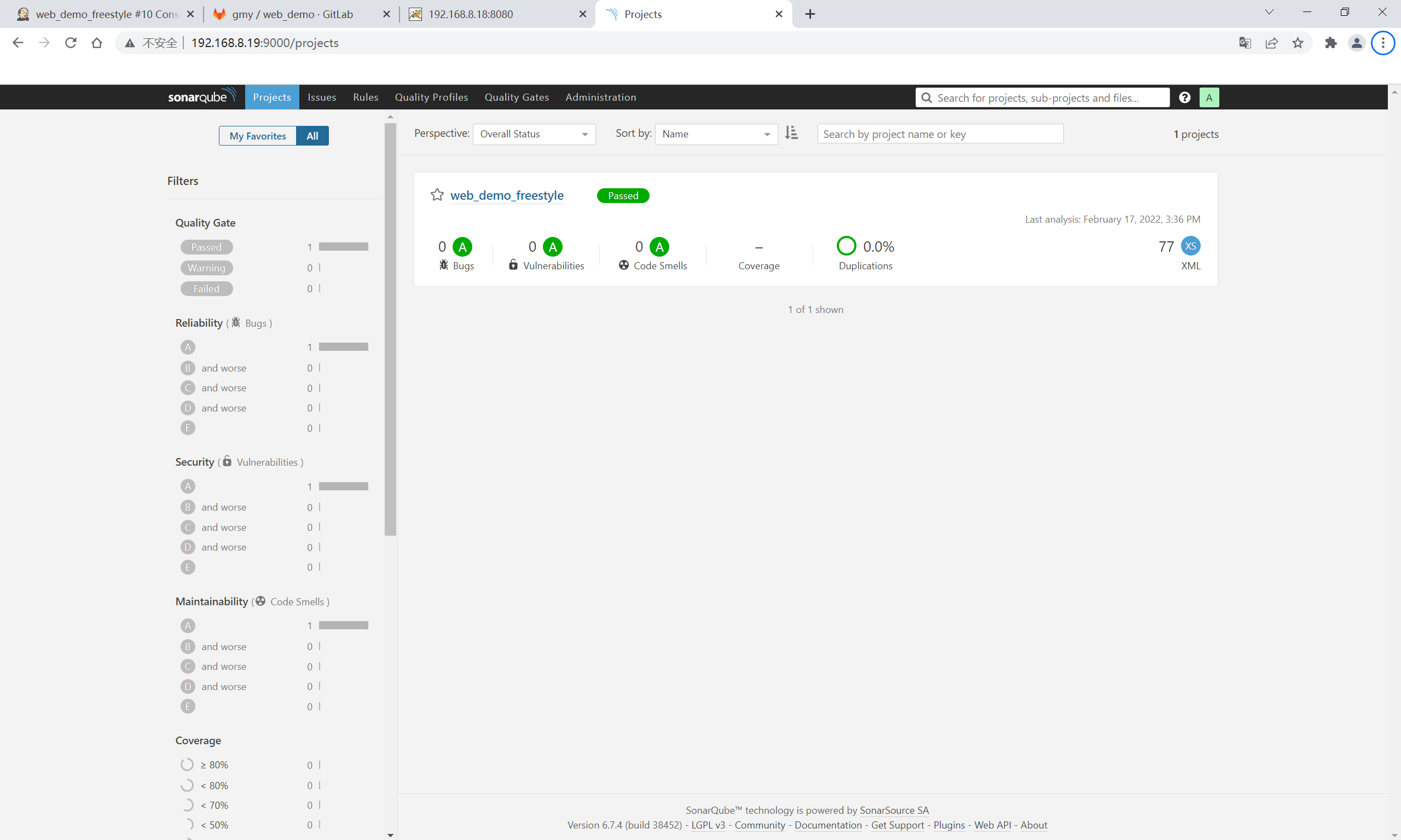Open browser home page
Viewport: 1401px width, 840px height.
[97, 43]
